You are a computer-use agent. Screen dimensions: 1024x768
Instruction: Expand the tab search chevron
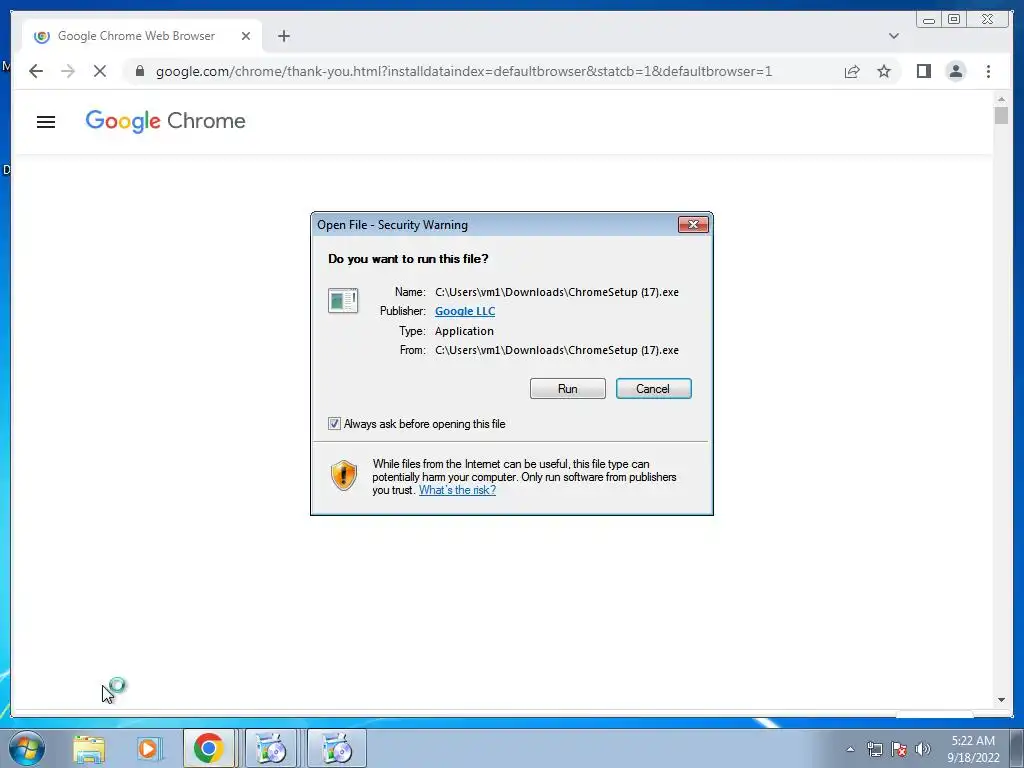[893, 36]
